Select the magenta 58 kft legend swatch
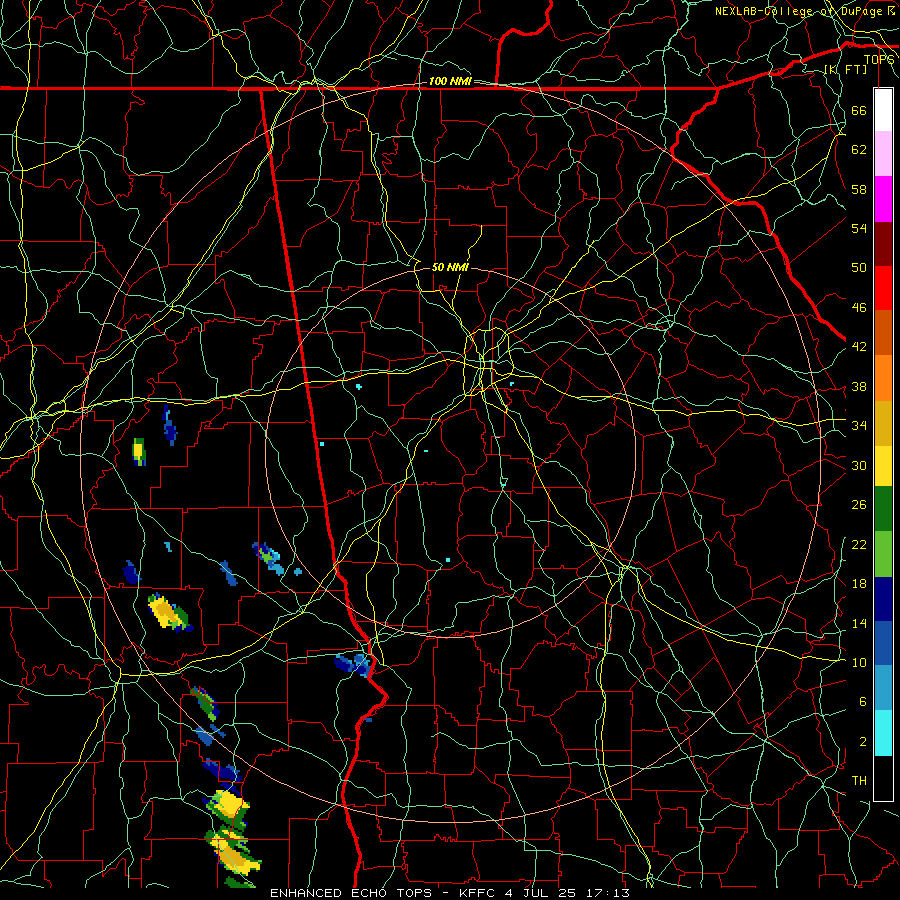 click(x=883, y=199)
